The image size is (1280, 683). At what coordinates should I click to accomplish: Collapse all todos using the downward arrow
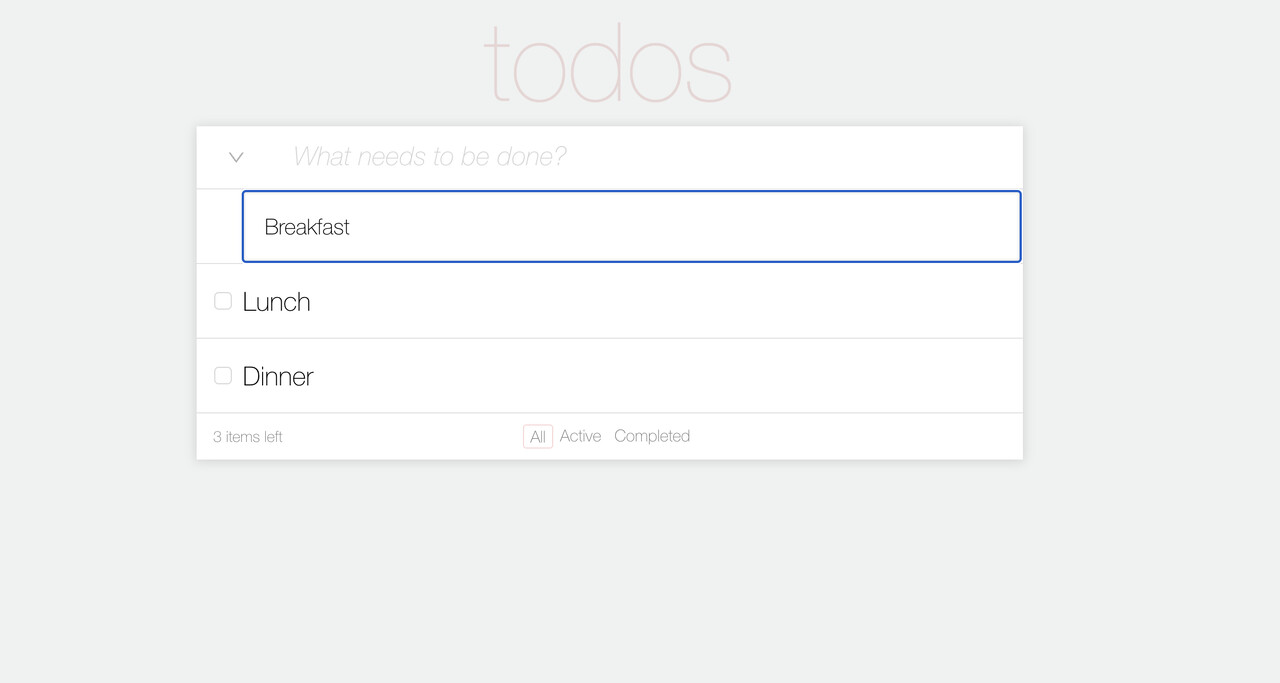click(235, 156)
